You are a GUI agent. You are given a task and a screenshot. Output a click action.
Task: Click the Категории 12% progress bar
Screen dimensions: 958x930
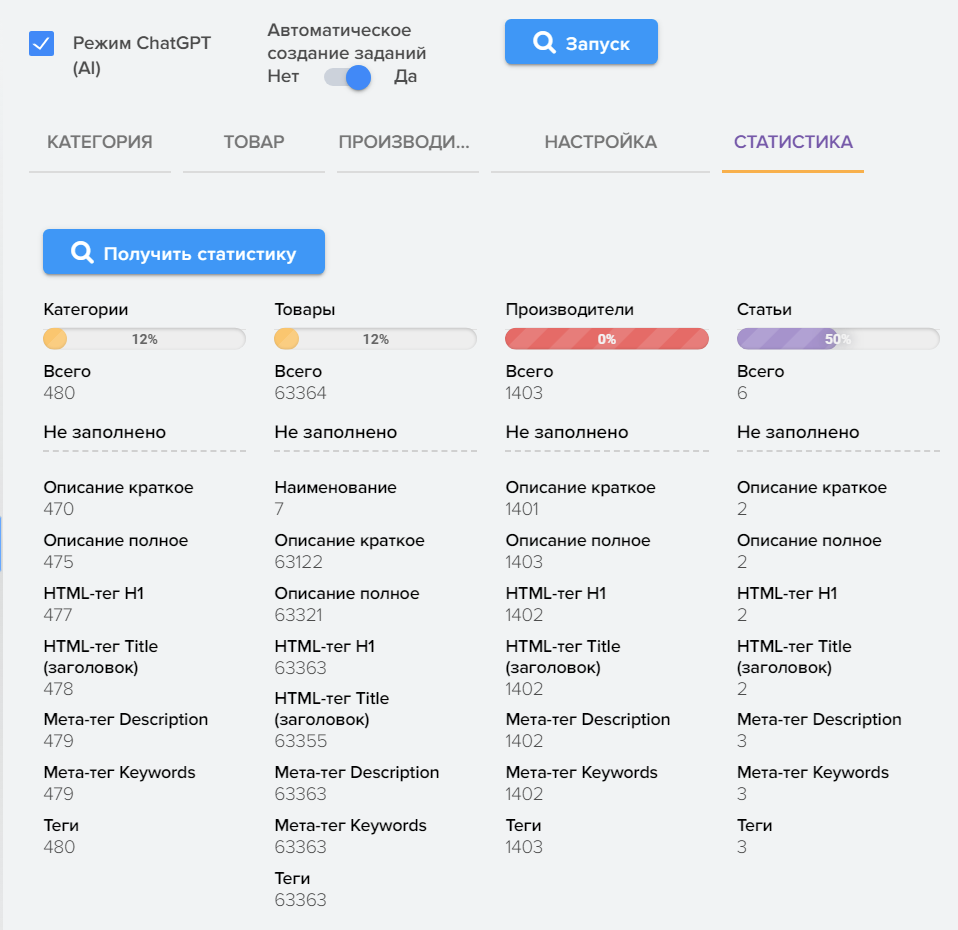pos(144,339)
